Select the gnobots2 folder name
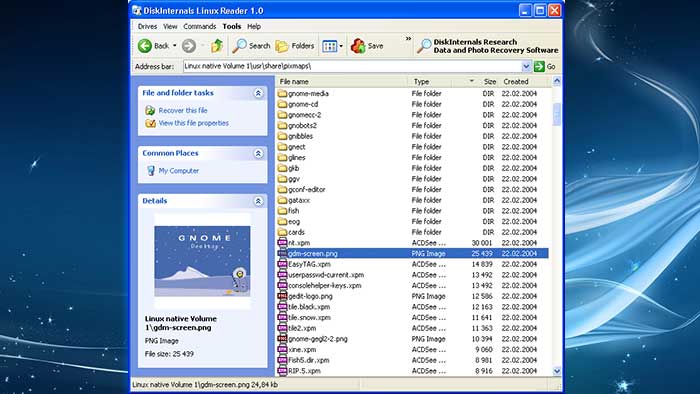700x394 pixels. pyautogui.click(x=302, y=125)
